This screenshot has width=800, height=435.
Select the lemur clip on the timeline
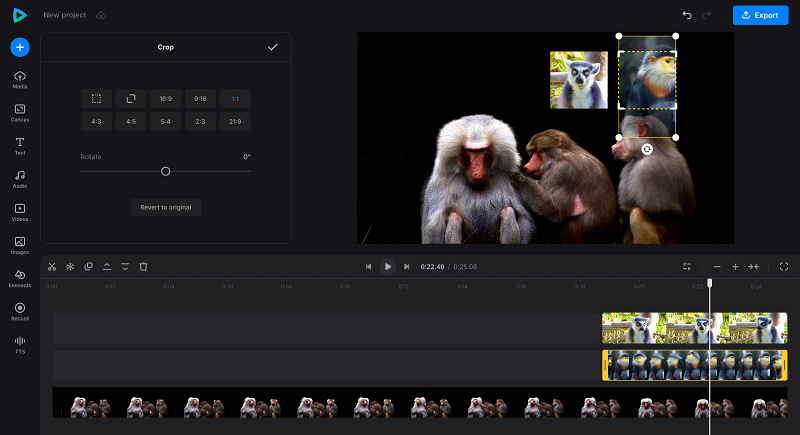(694, 328)
